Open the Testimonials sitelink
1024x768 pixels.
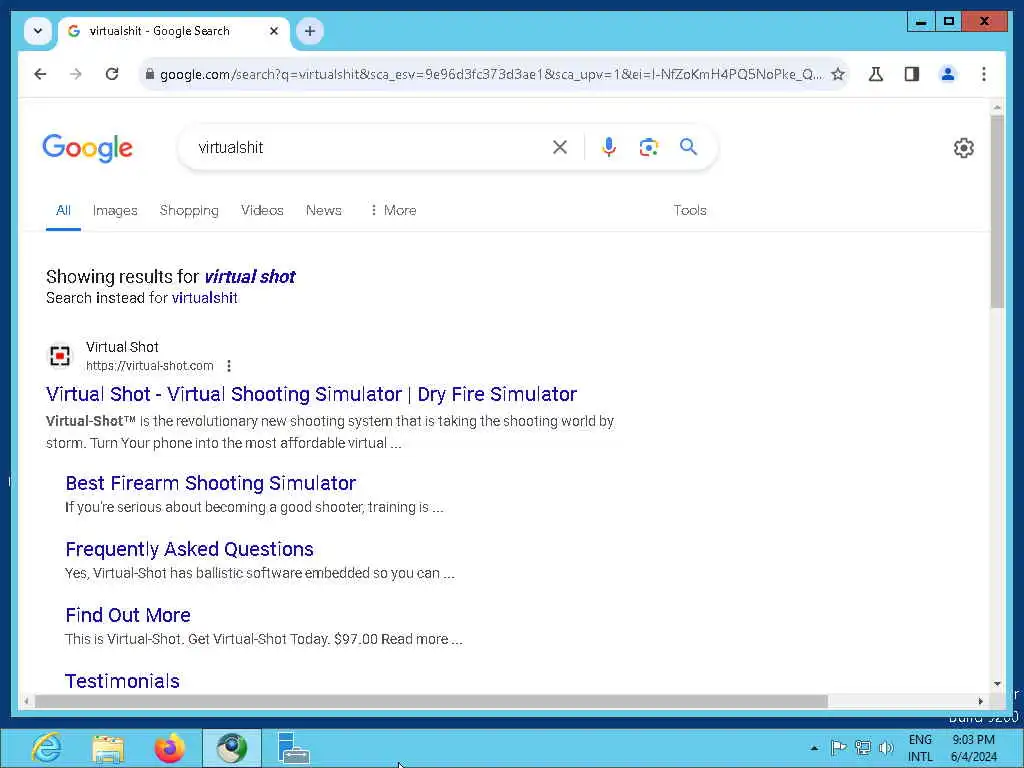coord(122,681)
